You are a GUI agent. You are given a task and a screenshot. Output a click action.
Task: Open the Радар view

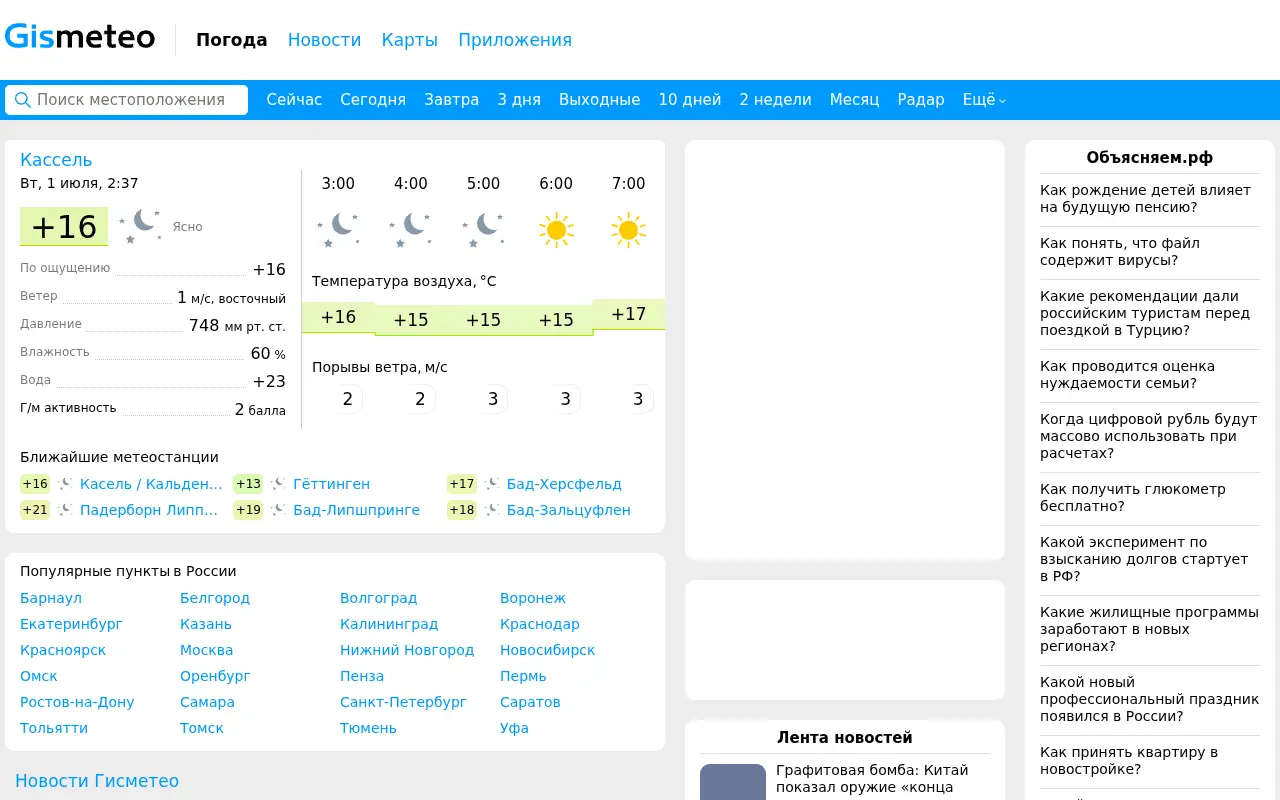(921, 100)
